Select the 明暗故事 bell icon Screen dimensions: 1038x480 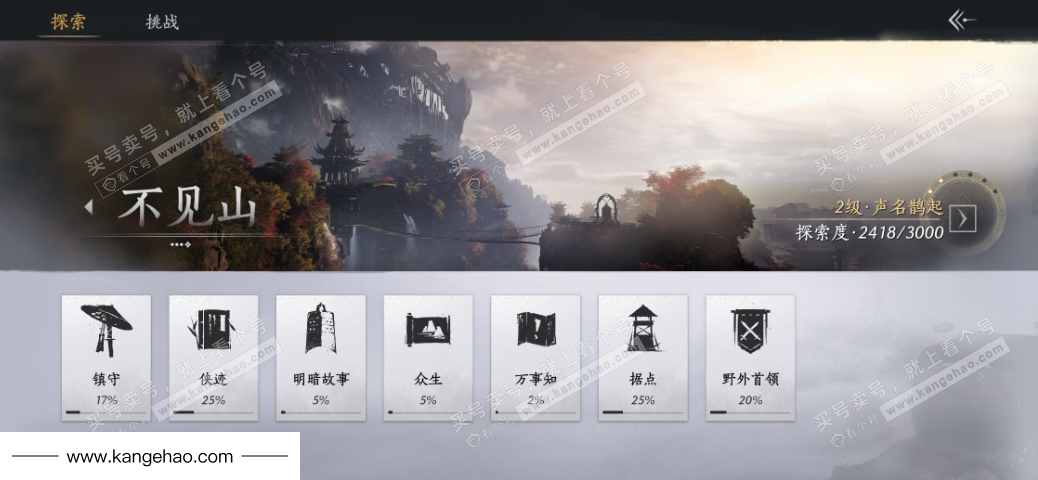tap(320, 328)
